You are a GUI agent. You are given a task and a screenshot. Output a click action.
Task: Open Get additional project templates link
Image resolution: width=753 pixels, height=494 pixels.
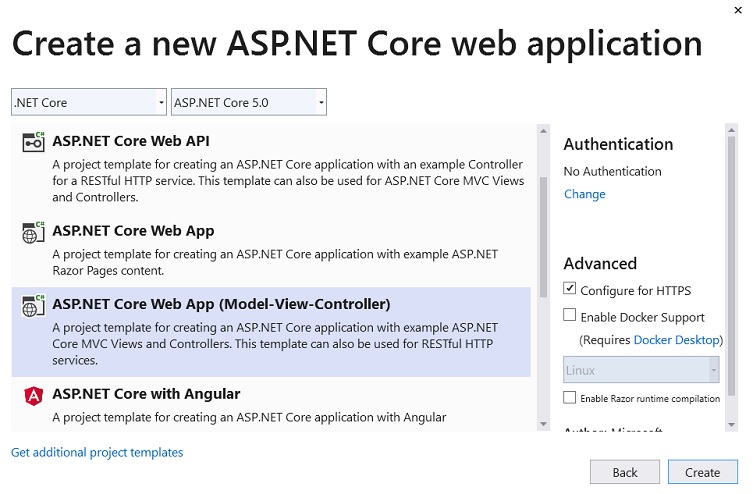(97, 453)
